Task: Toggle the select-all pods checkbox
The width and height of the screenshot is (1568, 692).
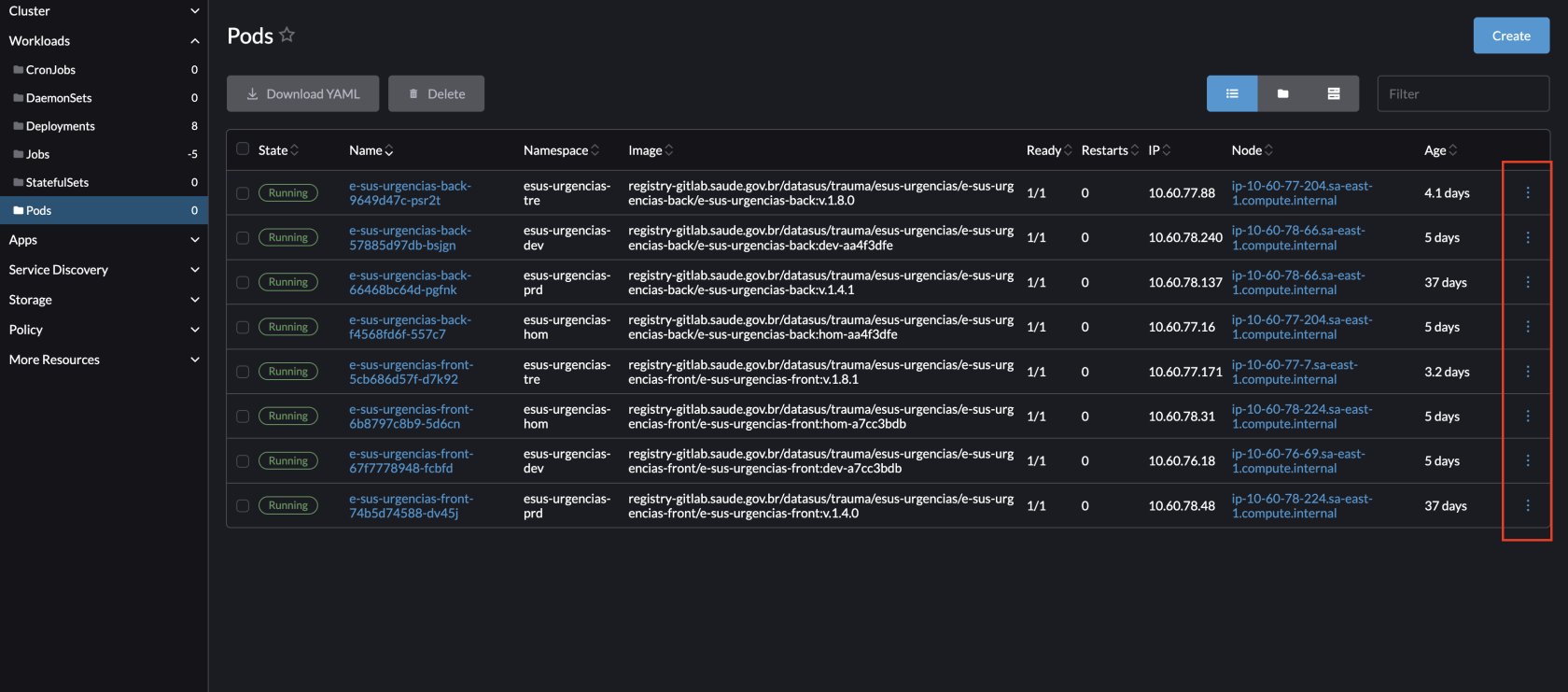Action: click(x=243, y=148)
